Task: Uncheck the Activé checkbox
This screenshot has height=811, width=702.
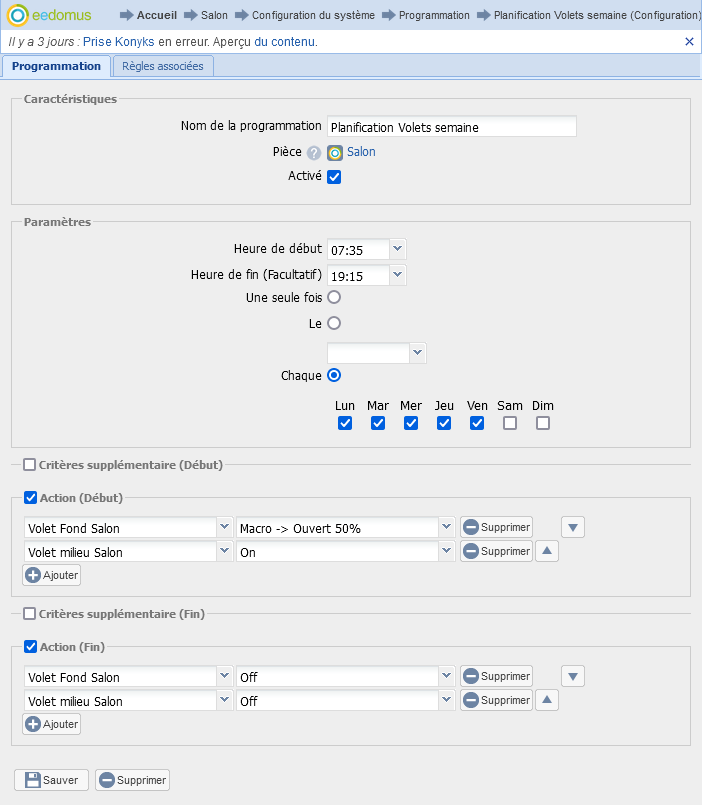Action: (335, 177)
